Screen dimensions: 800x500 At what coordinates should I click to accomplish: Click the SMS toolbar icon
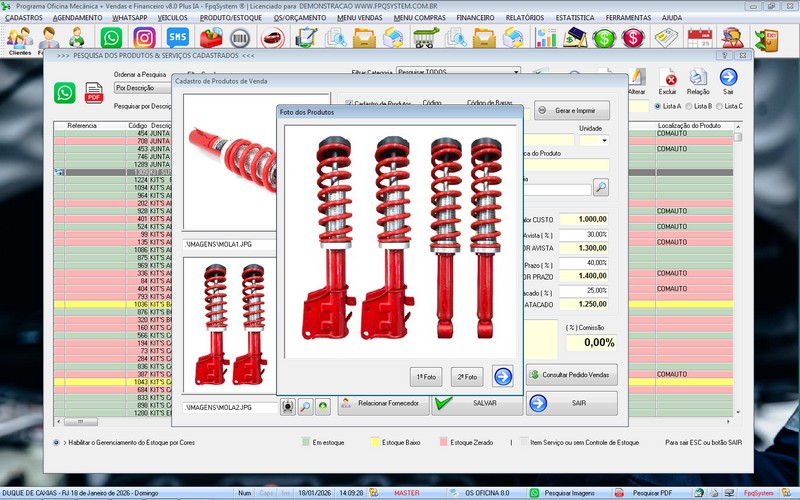click(177, 38)
